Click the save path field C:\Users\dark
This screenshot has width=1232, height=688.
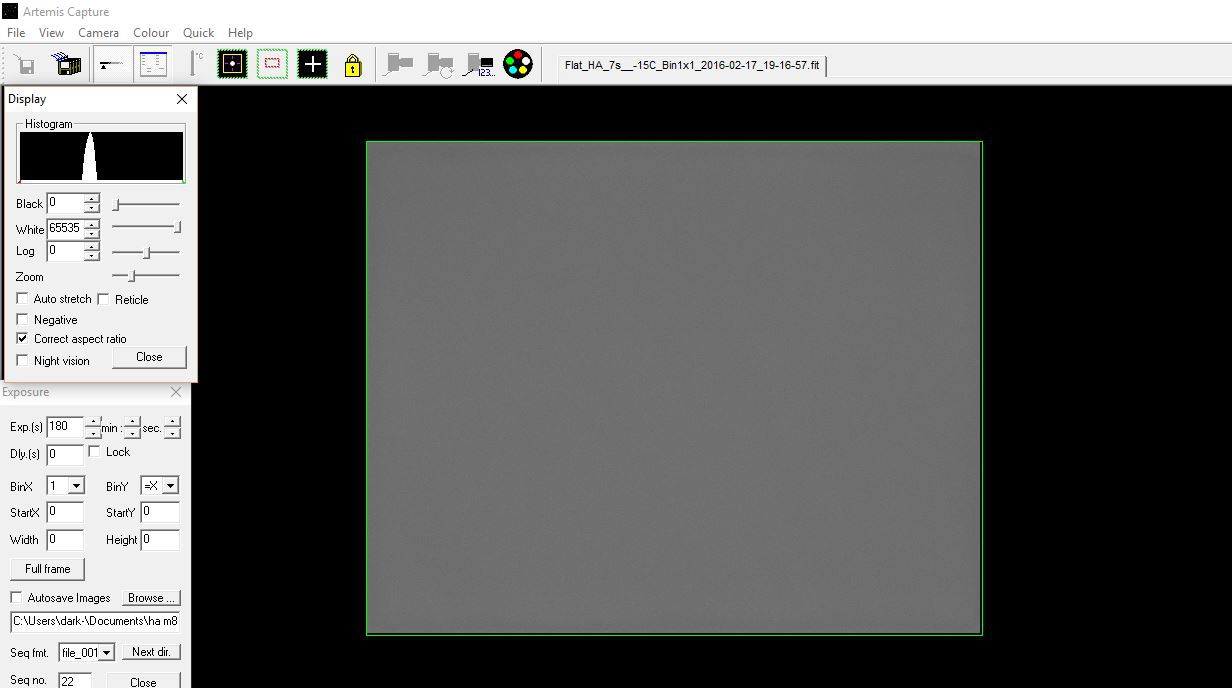point(96,622)
